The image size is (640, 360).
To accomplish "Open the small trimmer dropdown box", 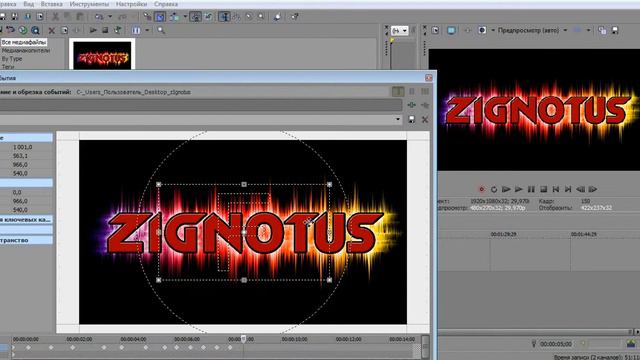I will pyautogui.click(x=400, y=31).
